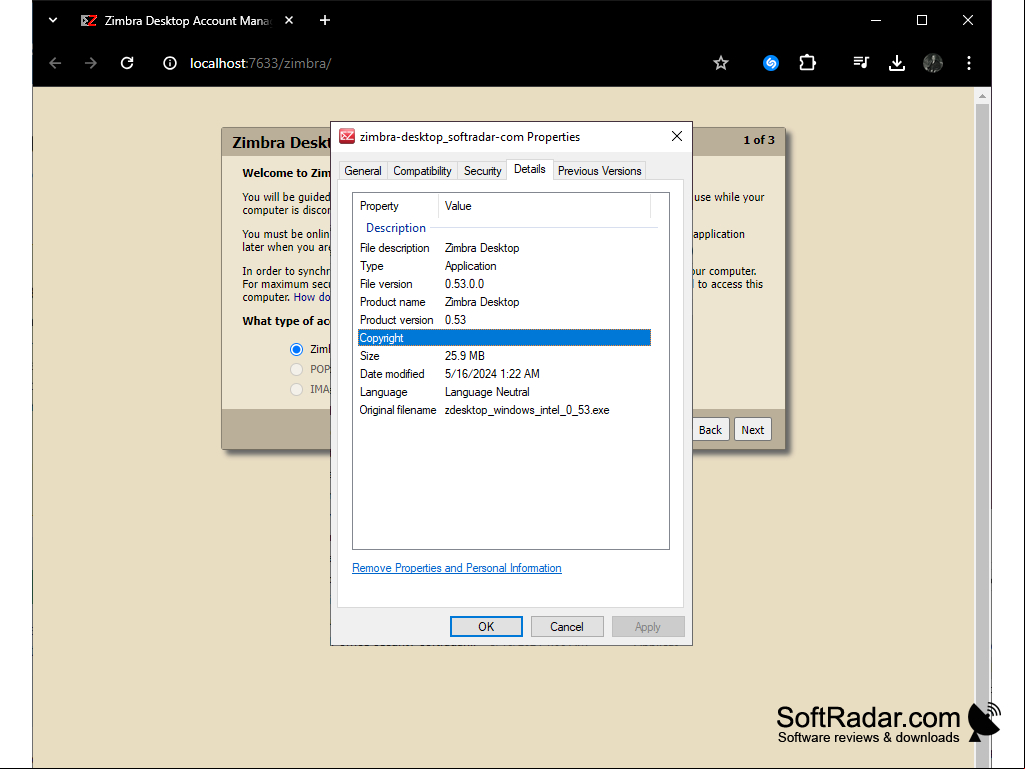1025x769 pixels.
Task: Click the page scrollbar up arrow
Action: click(982, 95)
